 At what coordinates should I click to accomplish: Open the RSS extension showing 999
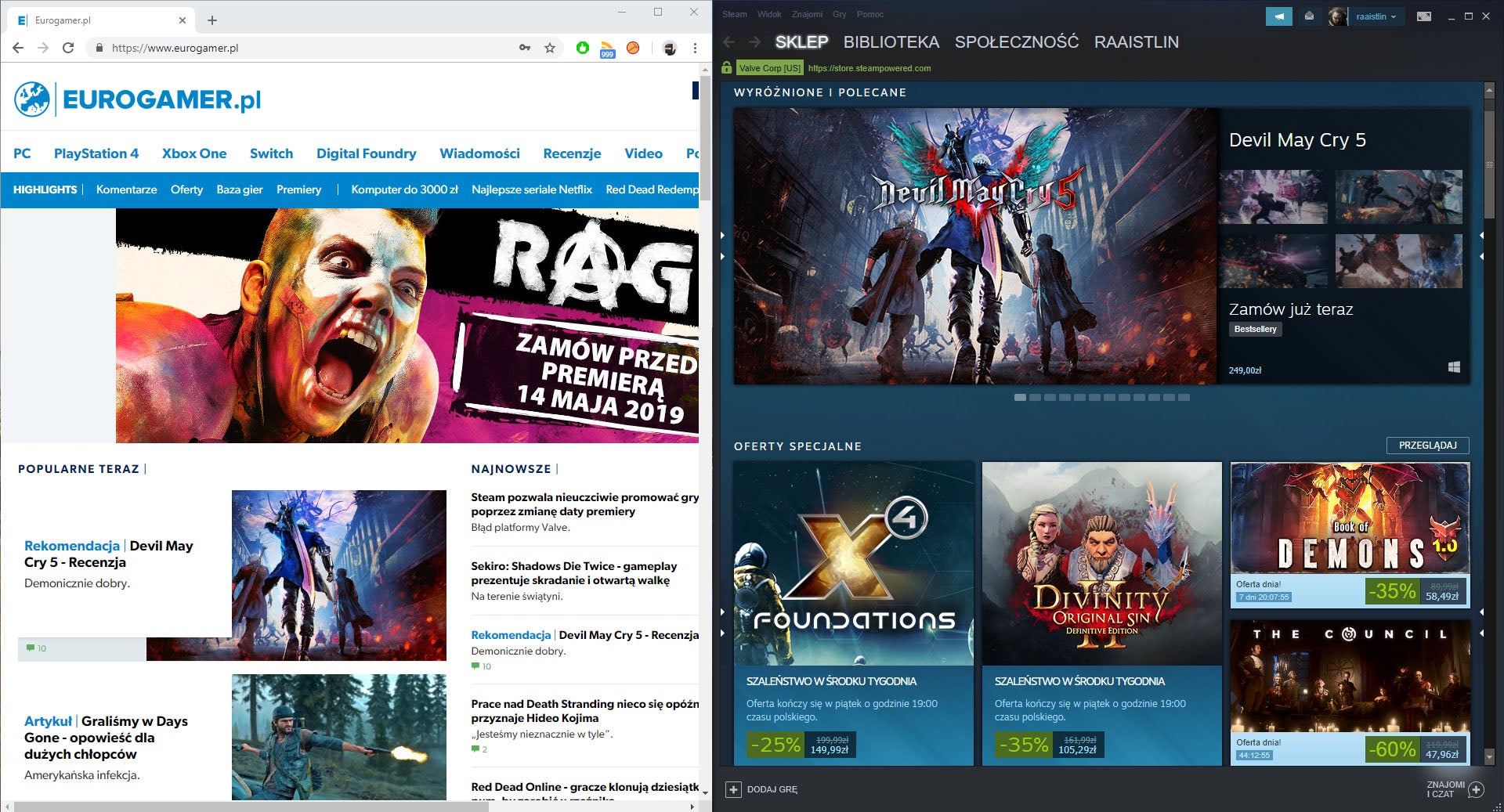pyautogui.click(x=607, y=49)
